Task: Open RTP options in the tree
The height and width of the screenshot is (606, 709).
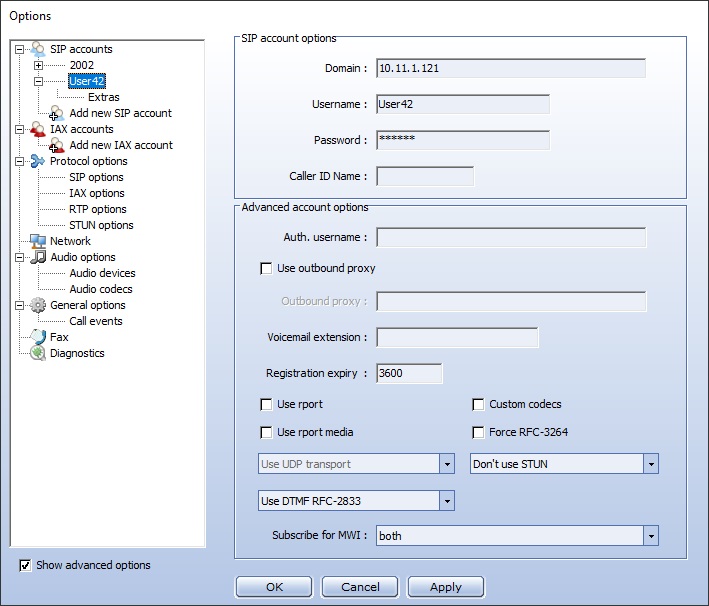Action: coord(98,209)
